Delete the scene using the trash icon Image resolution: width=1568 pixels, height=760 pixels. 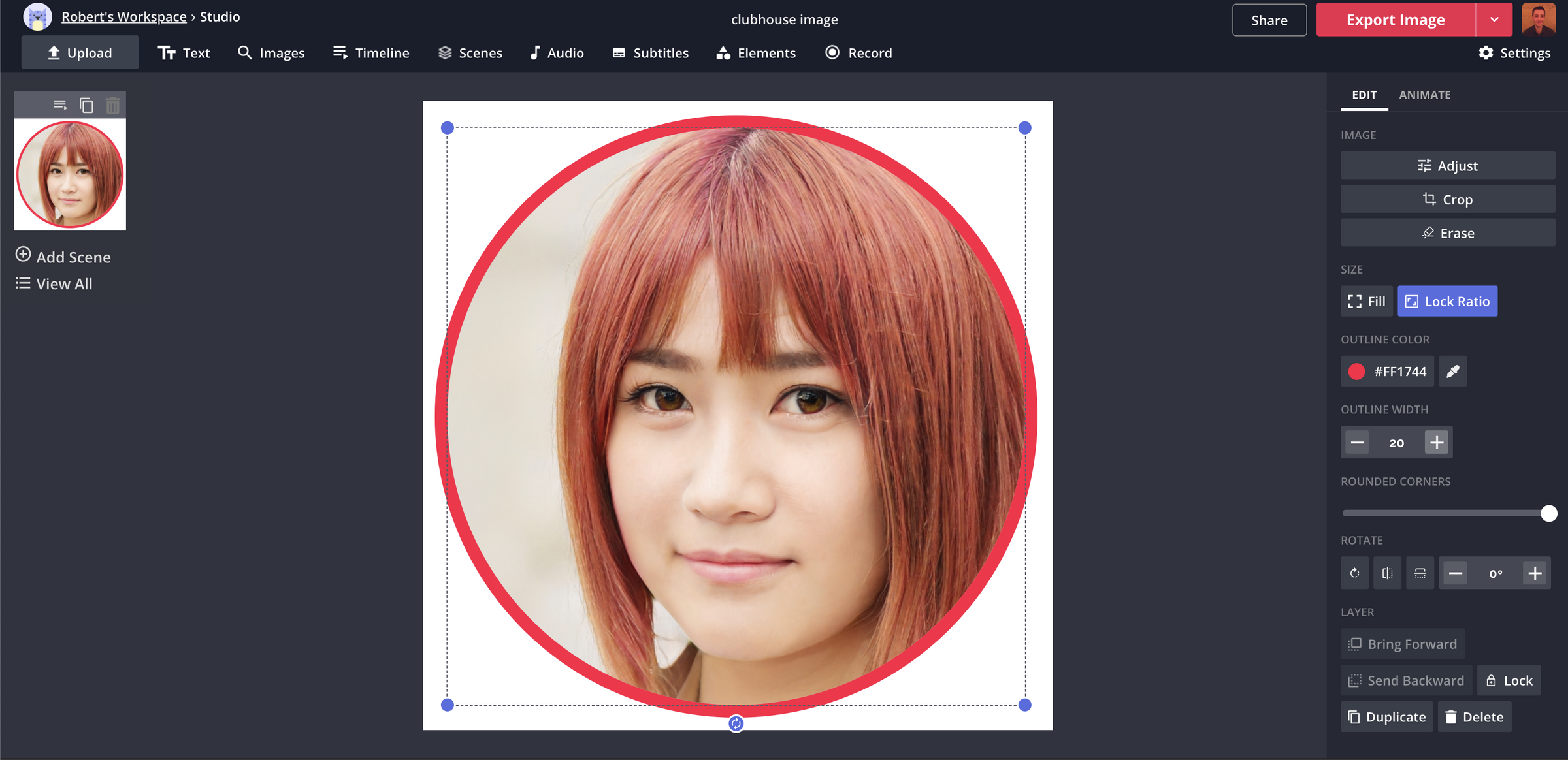(x=112, y=104)
